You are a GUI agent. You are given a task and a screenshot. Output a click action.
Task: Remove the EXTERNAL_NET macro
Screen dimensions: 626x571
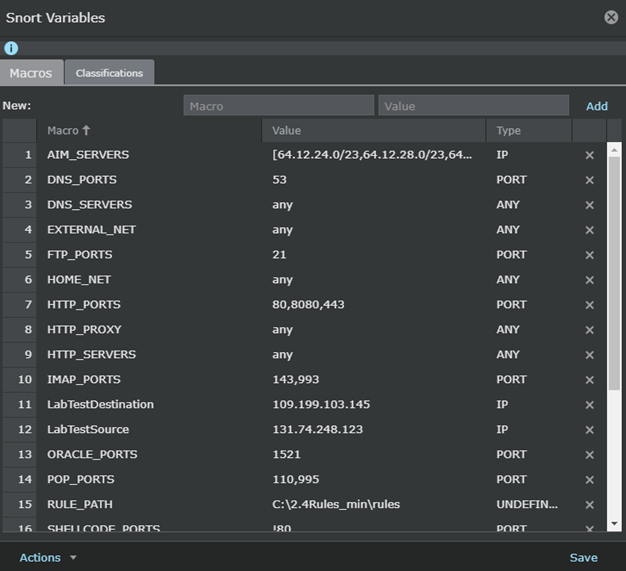tap(589, 230)
